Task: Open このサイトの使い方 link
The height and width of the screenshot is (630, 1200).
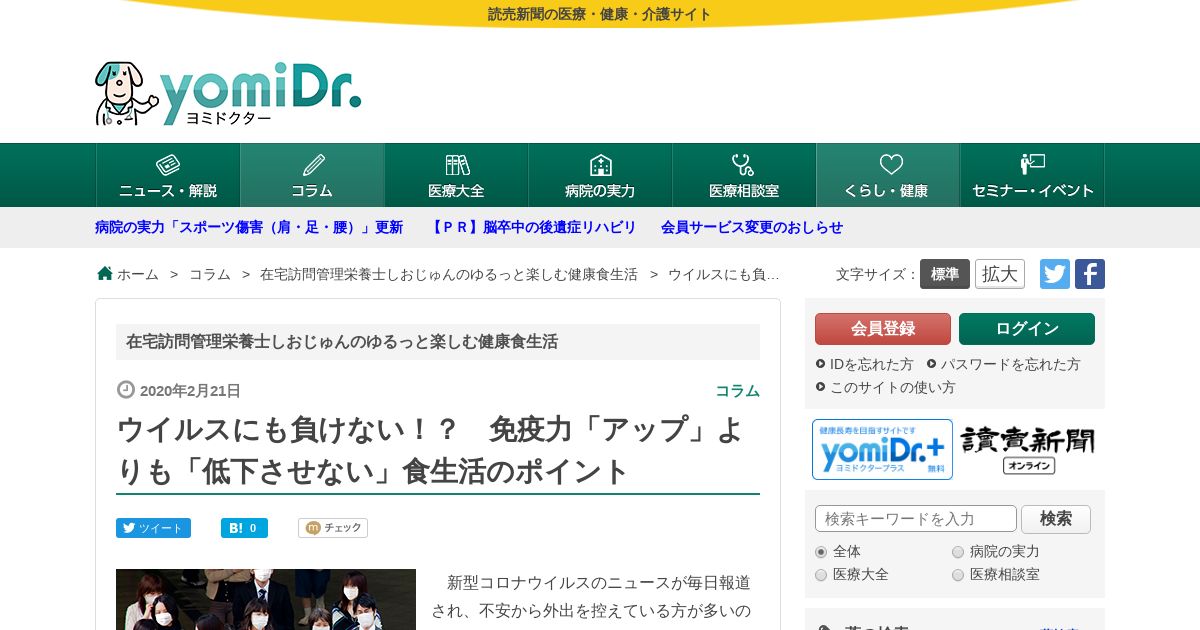Action: tap(885, 387)
